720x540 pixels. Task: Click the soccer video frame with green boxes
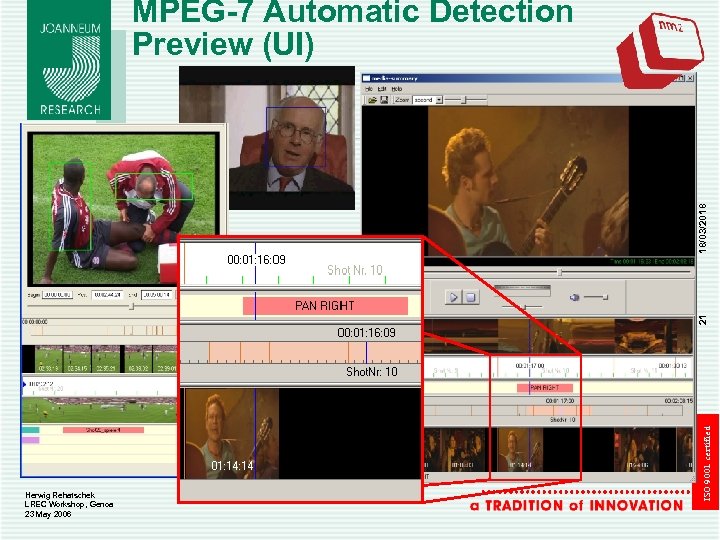(x=124, y=209)
